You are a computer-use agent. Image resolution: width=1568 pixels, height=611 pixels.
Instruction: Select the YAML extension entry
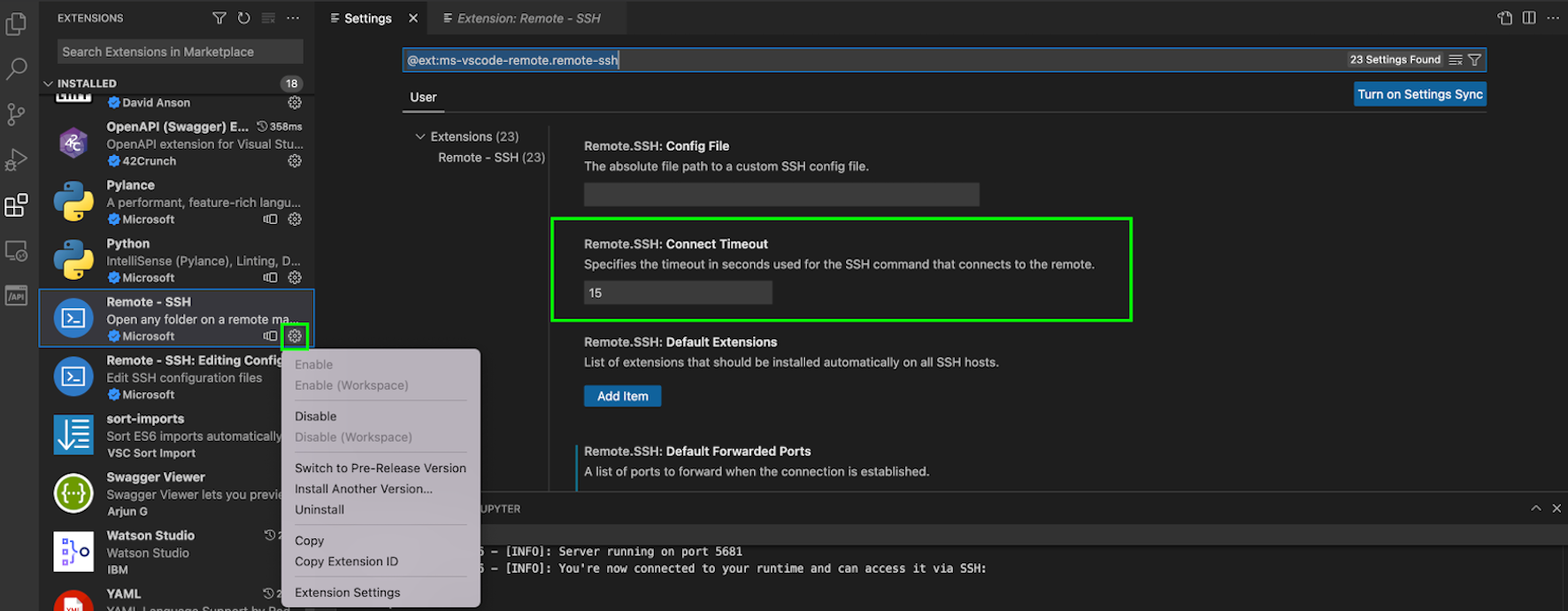click(x=161, y=598)
